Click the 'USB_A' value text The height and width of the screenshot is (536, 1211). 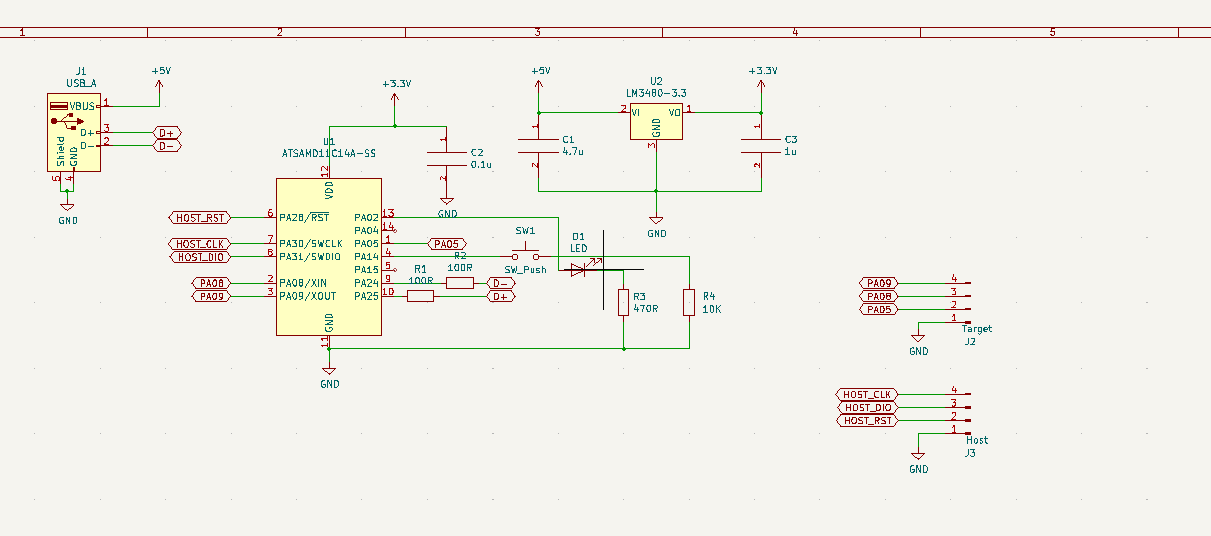click(81, 83)
